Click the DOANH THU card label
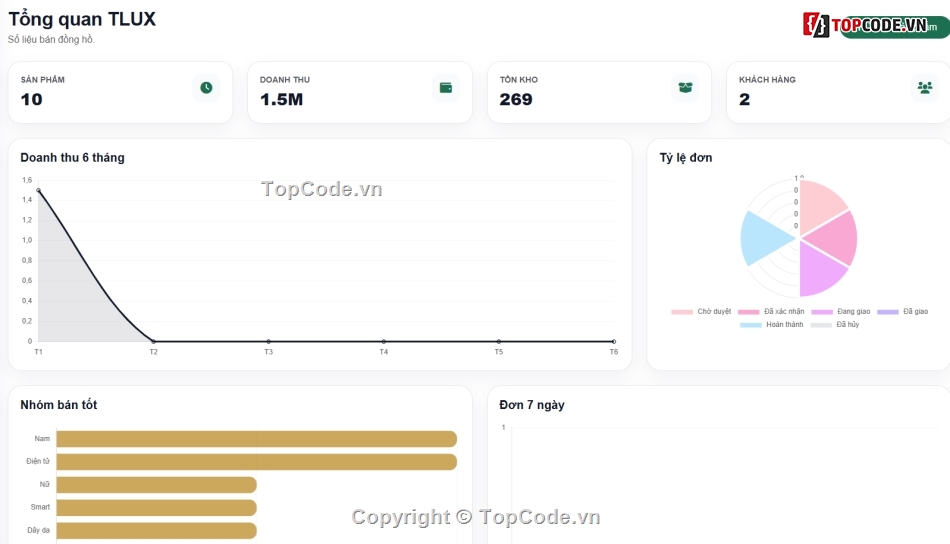950x544 pixels. tap(285, 80)
